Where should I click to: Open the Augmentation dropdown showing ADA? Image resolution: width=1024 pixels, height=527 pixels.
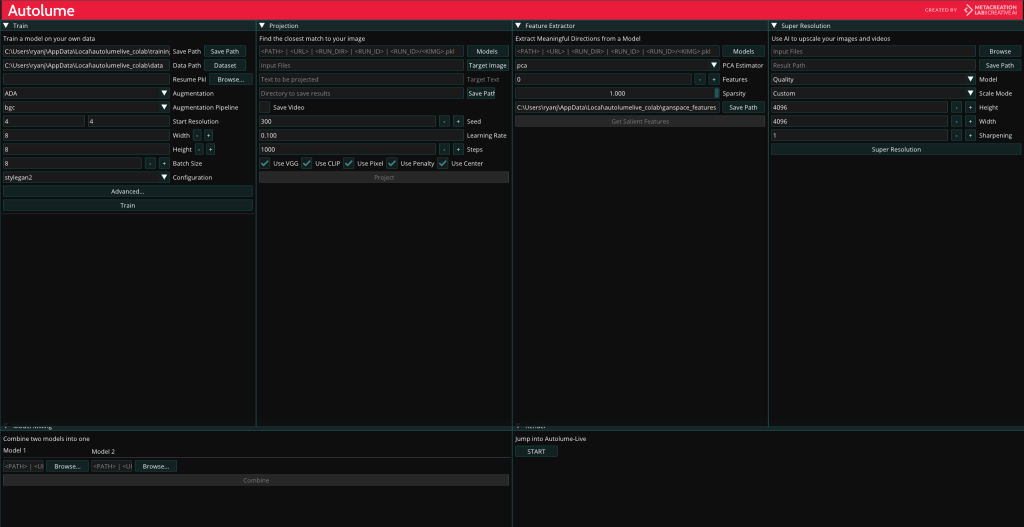[x=86, y=93]
